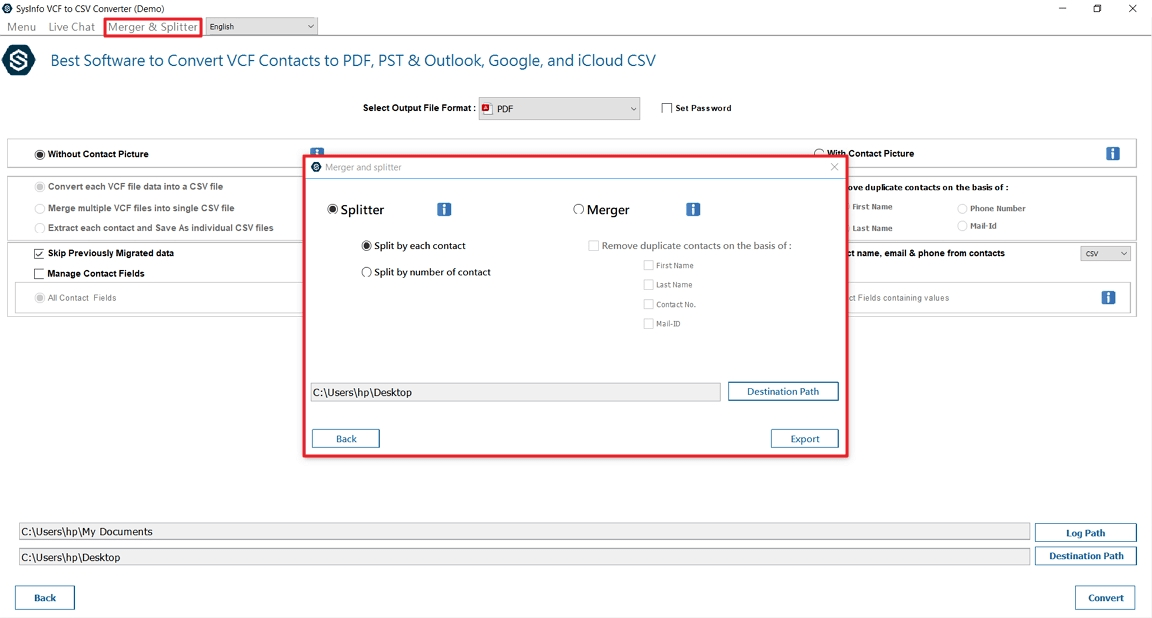Check Remove duplicate contacts in dialog
Viewport: 1152px width, 618px height.
593,245
